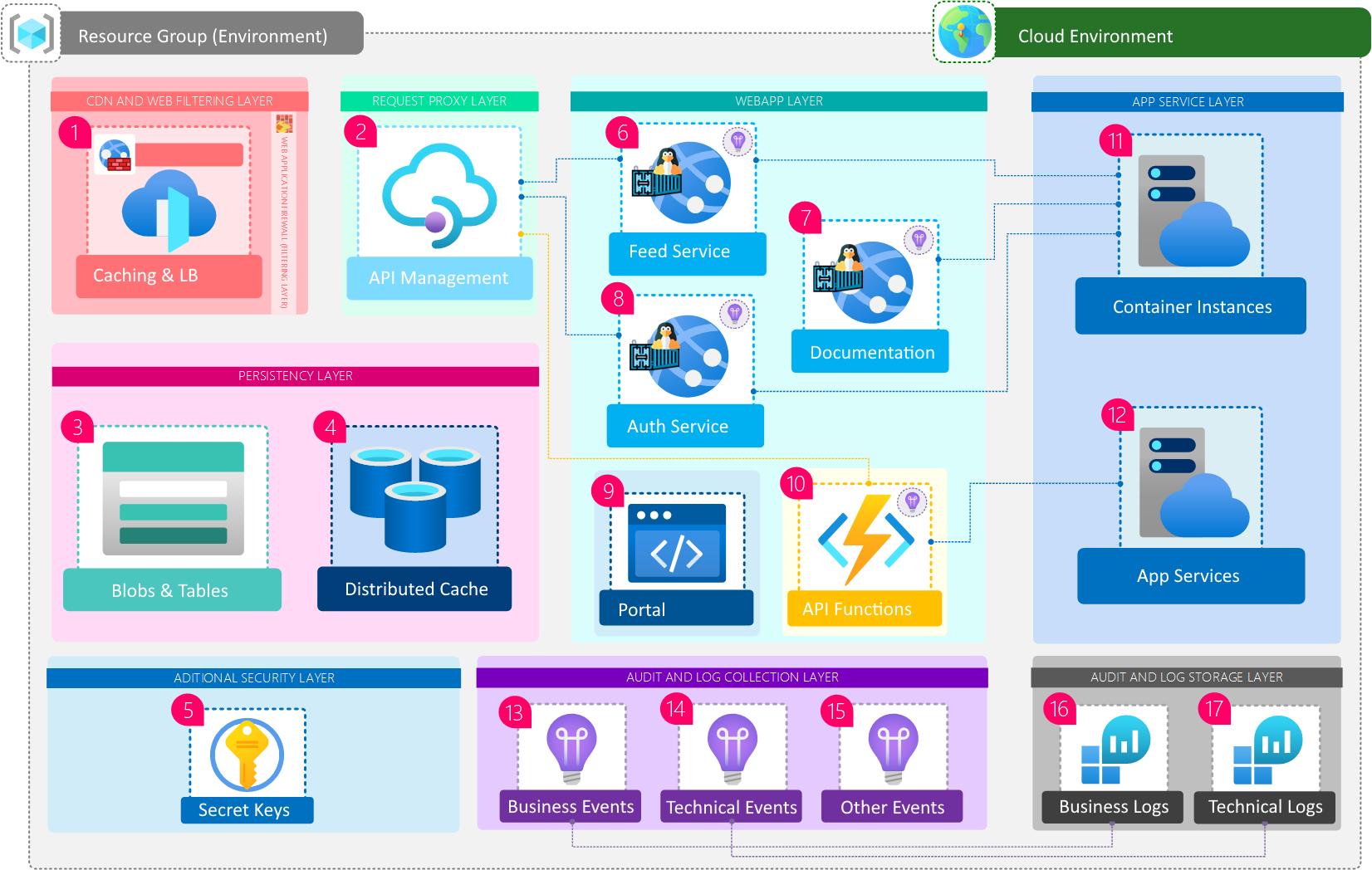Click the number 10 badge

click(796, 484)
